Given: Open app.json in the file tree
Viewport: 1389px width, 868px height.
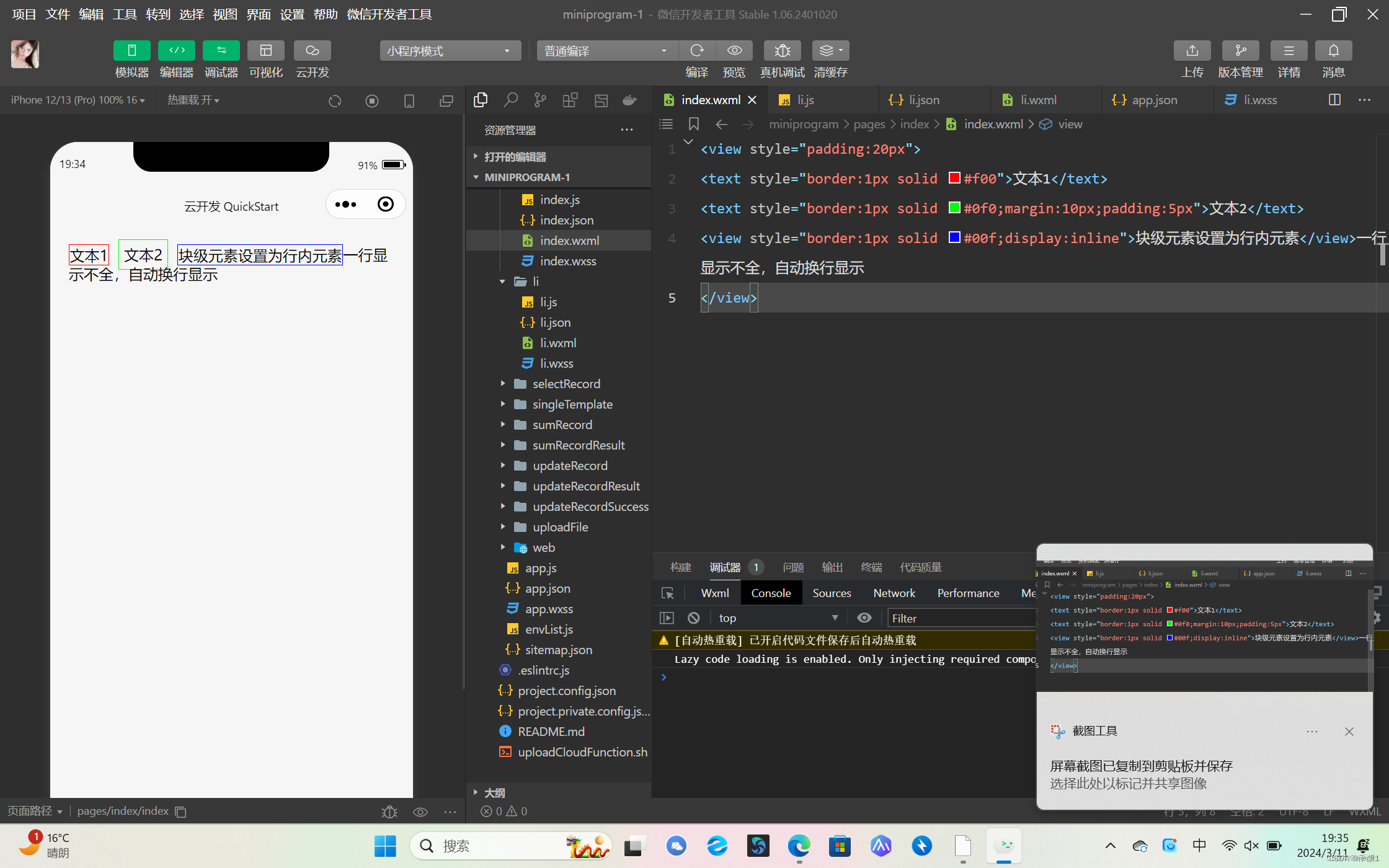Looking at the screenshot, I should [547, 588].
